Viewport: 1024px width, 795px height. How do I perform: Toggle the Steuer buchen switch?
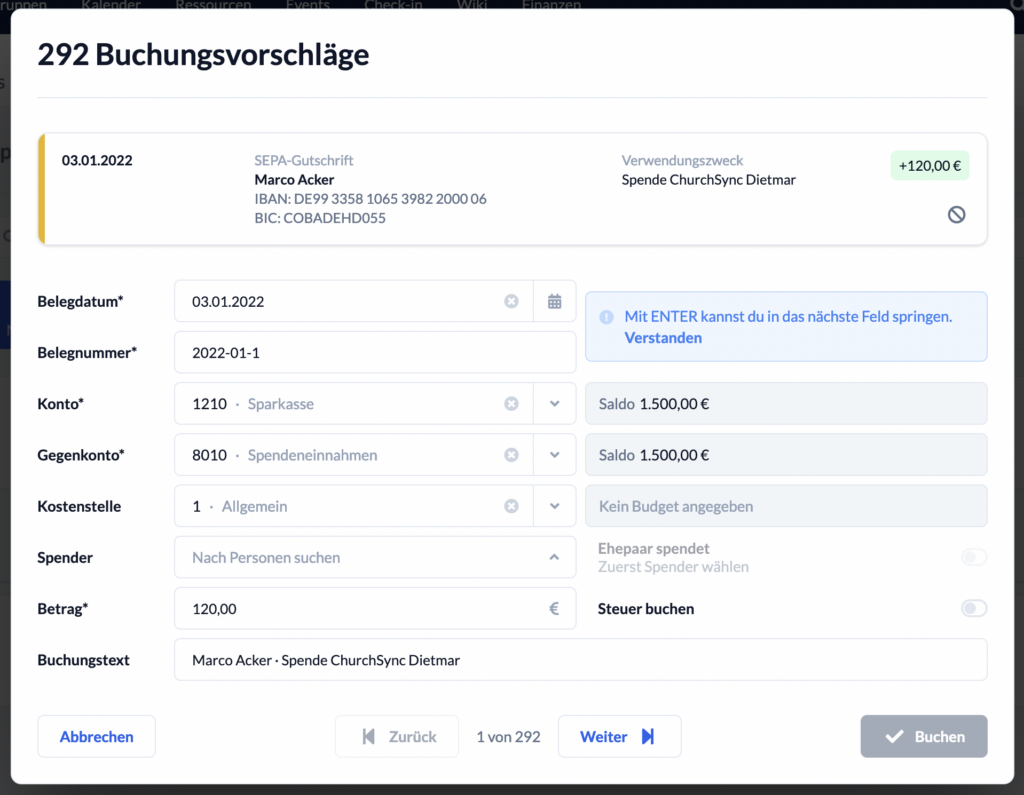coord(973,608)
